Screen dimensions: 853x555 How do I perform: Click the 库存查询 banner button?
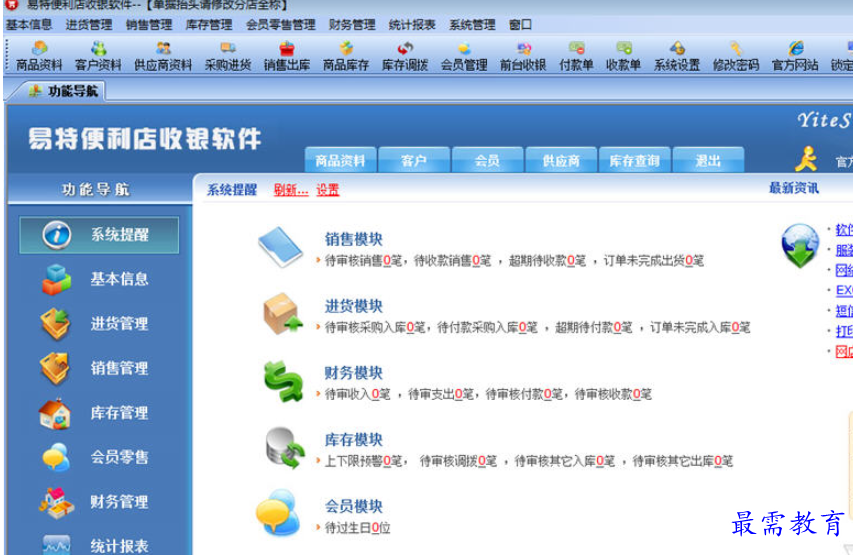634,160
